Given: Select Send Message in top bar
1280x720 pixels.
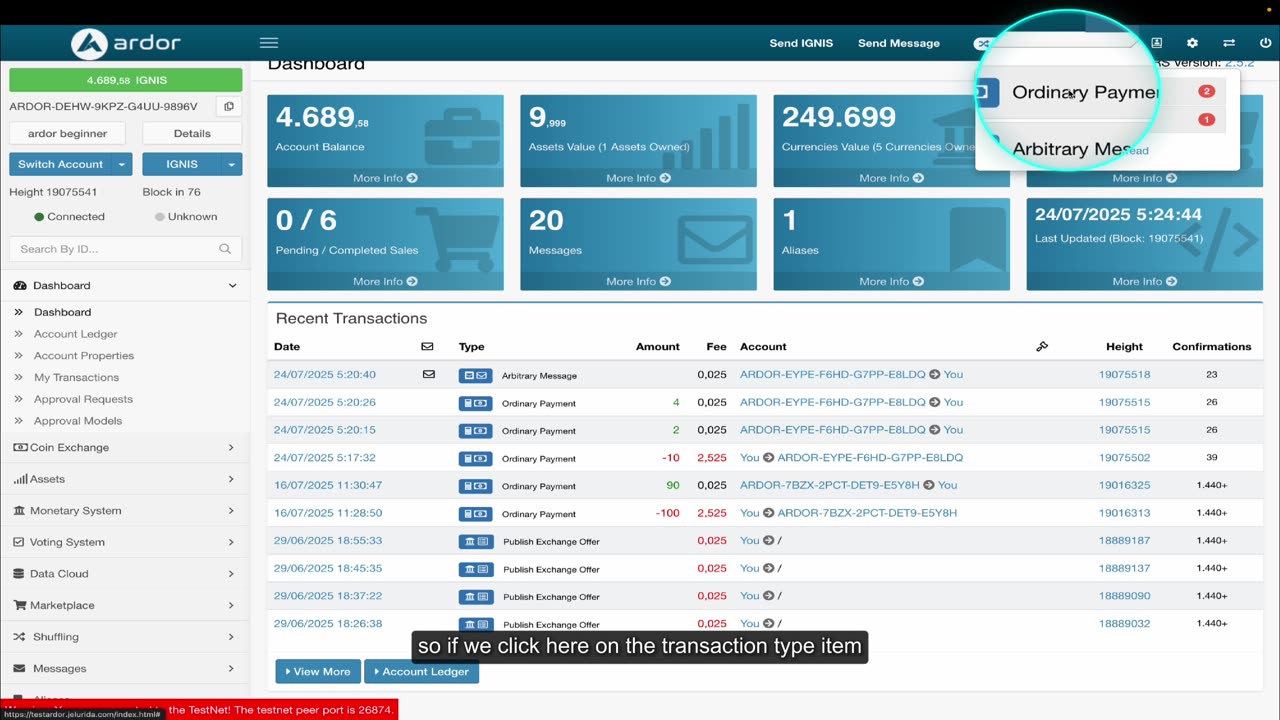Looking at the screenshot, I should 899,43.
